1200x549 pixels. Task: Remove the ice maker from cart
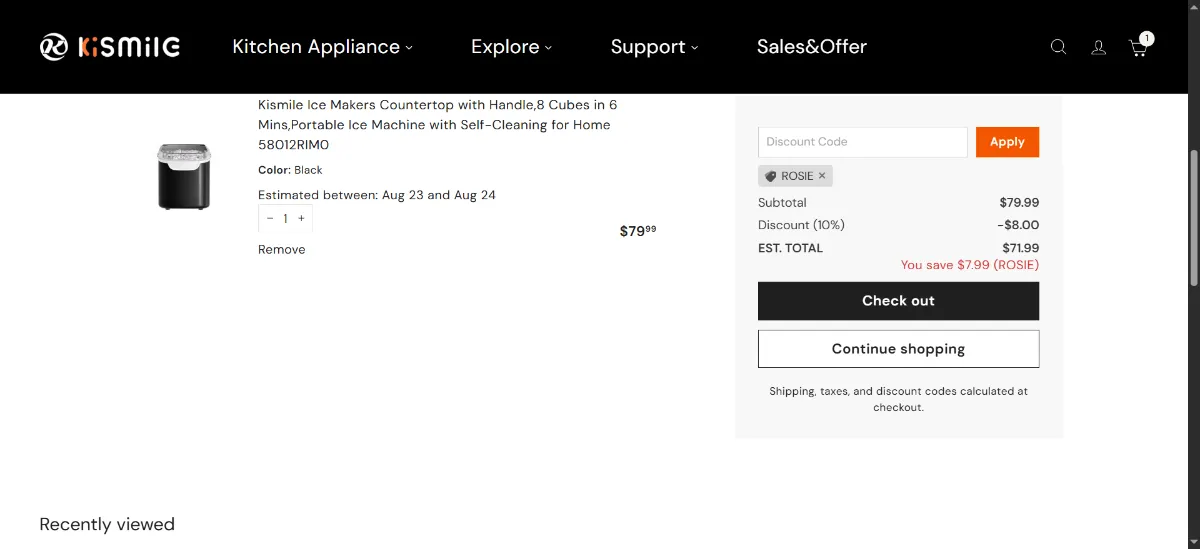(282, 249)
